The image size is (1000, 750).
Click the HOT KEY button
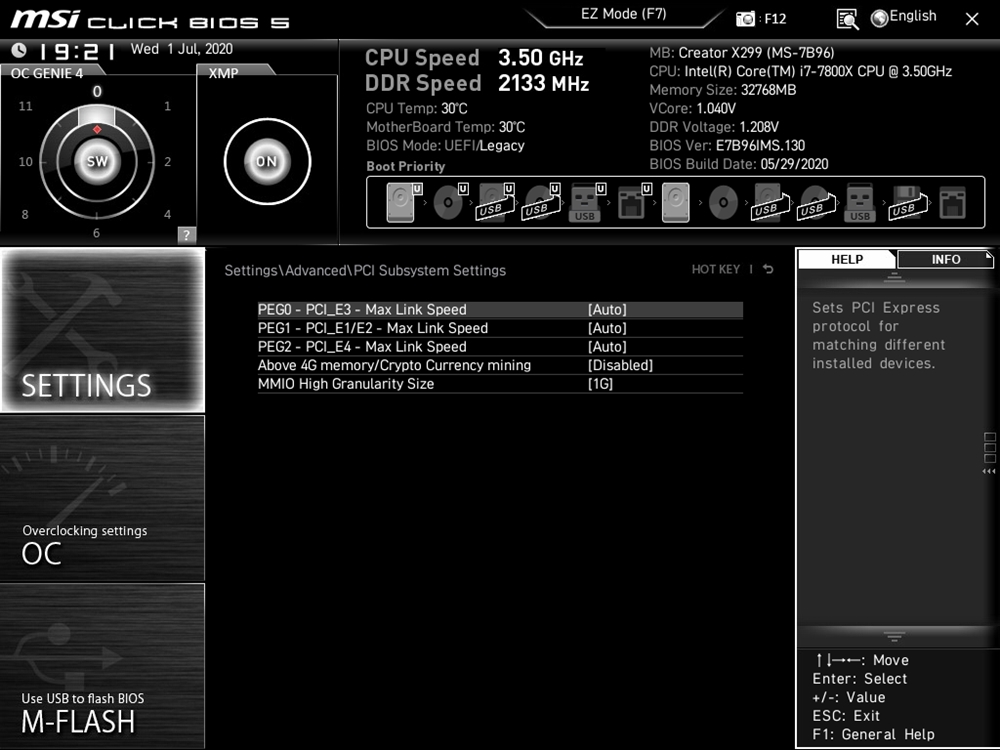click(716, 269)
